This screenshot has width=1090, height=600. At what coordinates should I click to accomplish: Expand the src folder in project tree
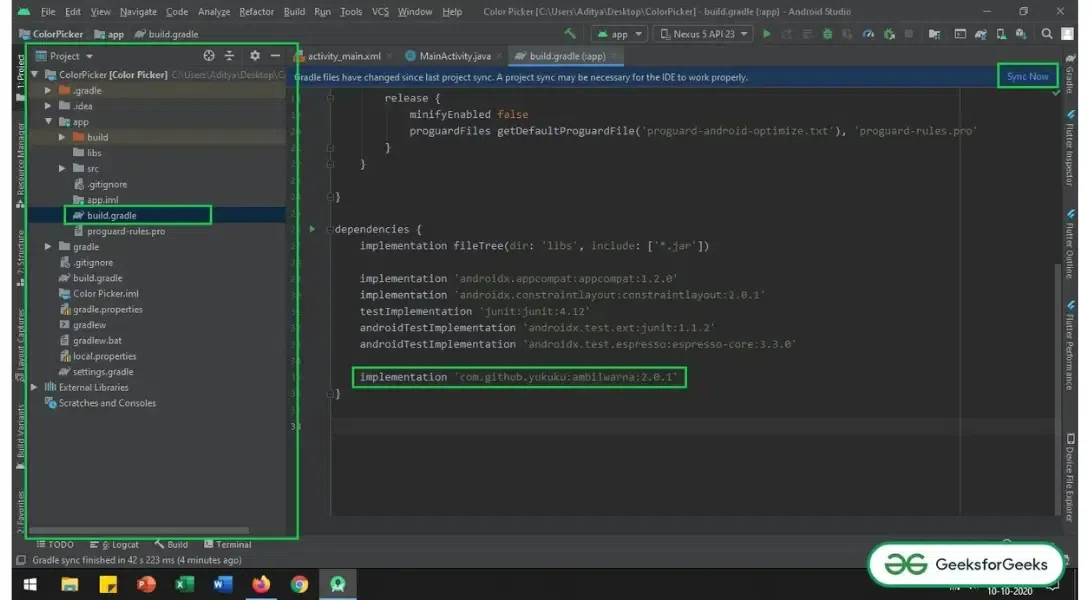(x=63, y=169)
